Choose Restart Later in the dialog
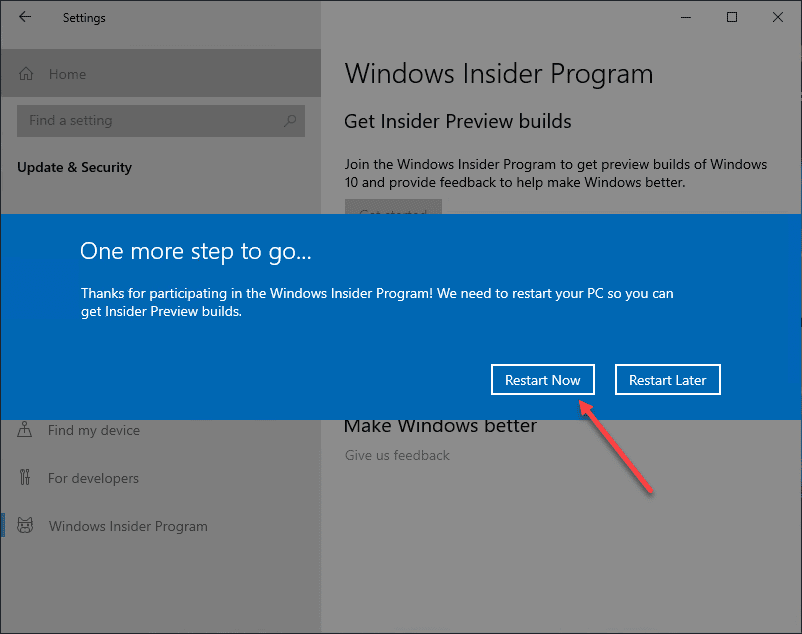The image size is (802, 634). [x=667, y=380]
